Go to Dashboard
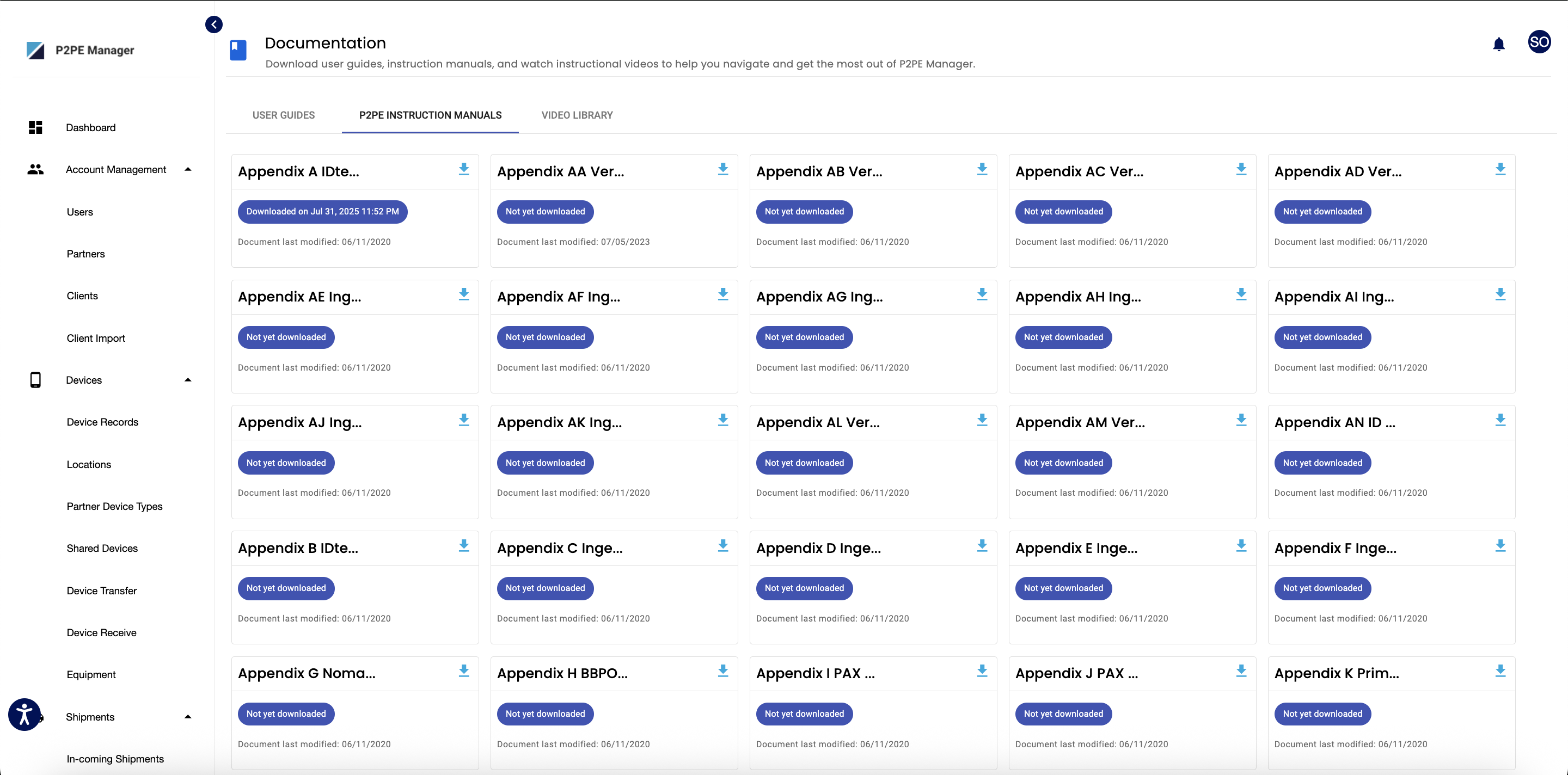Screen dimensions: 1568x775 coord(91,127)
